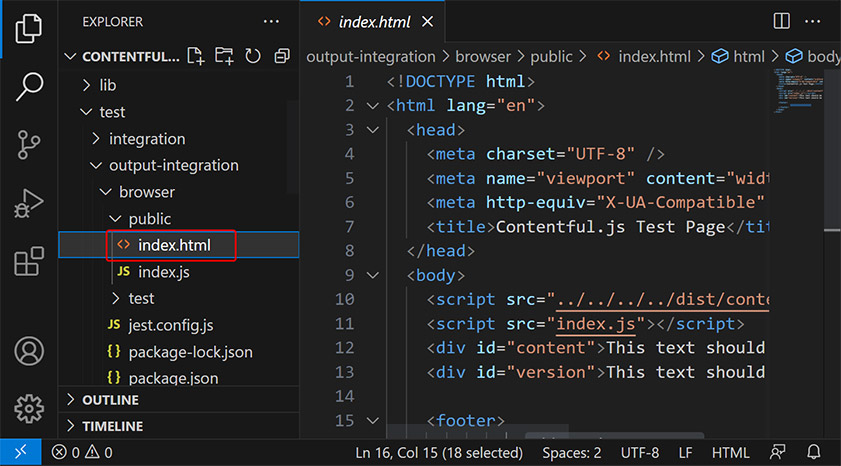The height and width of the screenshot is (466, 841).
Task: Collapse the output-integration folder
Action: point(96,166)
